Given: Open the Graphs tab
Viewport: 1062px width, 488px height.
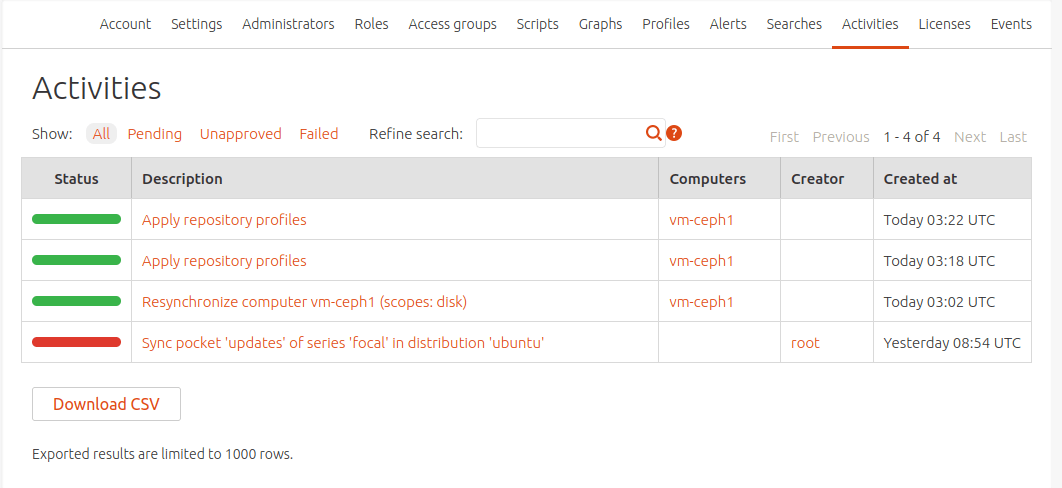Looking at the screenshot, I should coord(600,24).
